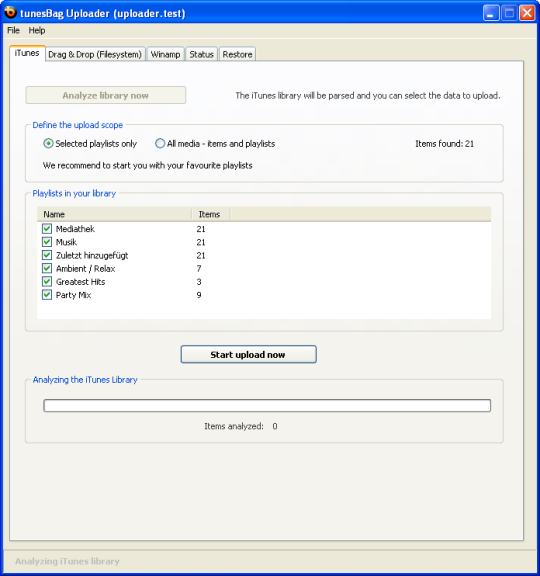Open the Status tab
This screenshot has width=540, height=576.
(201, 54)
